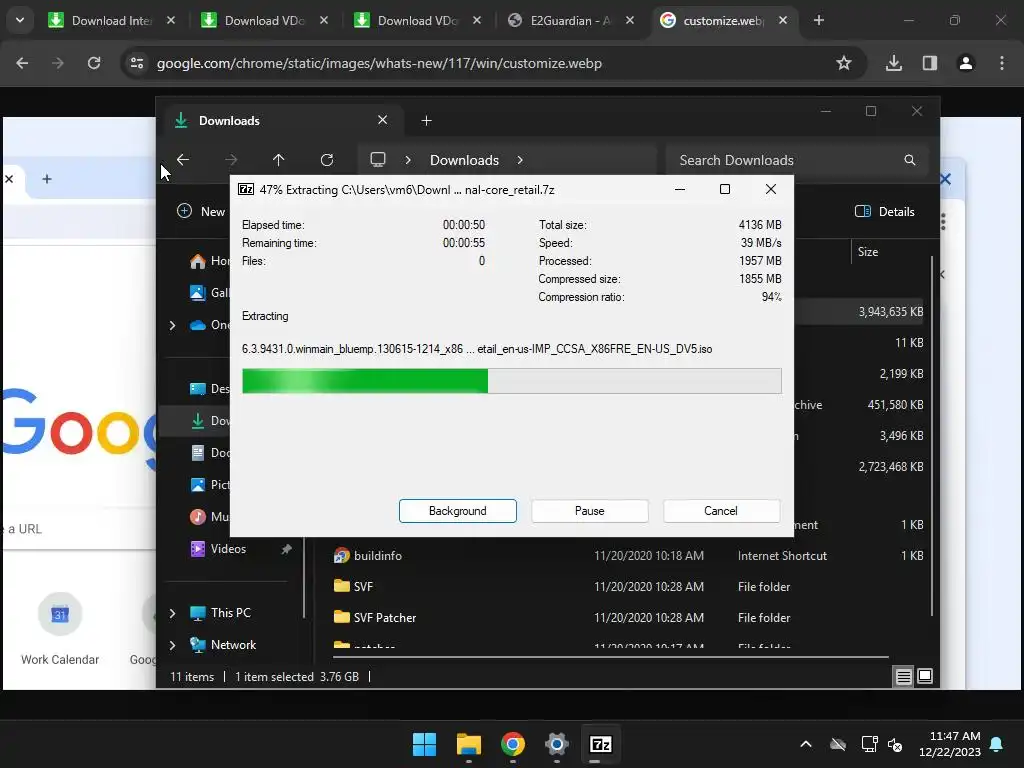Expand the OneDrive node in sidebar
This screenshot has height=768, width=1024.
point(172,325)
